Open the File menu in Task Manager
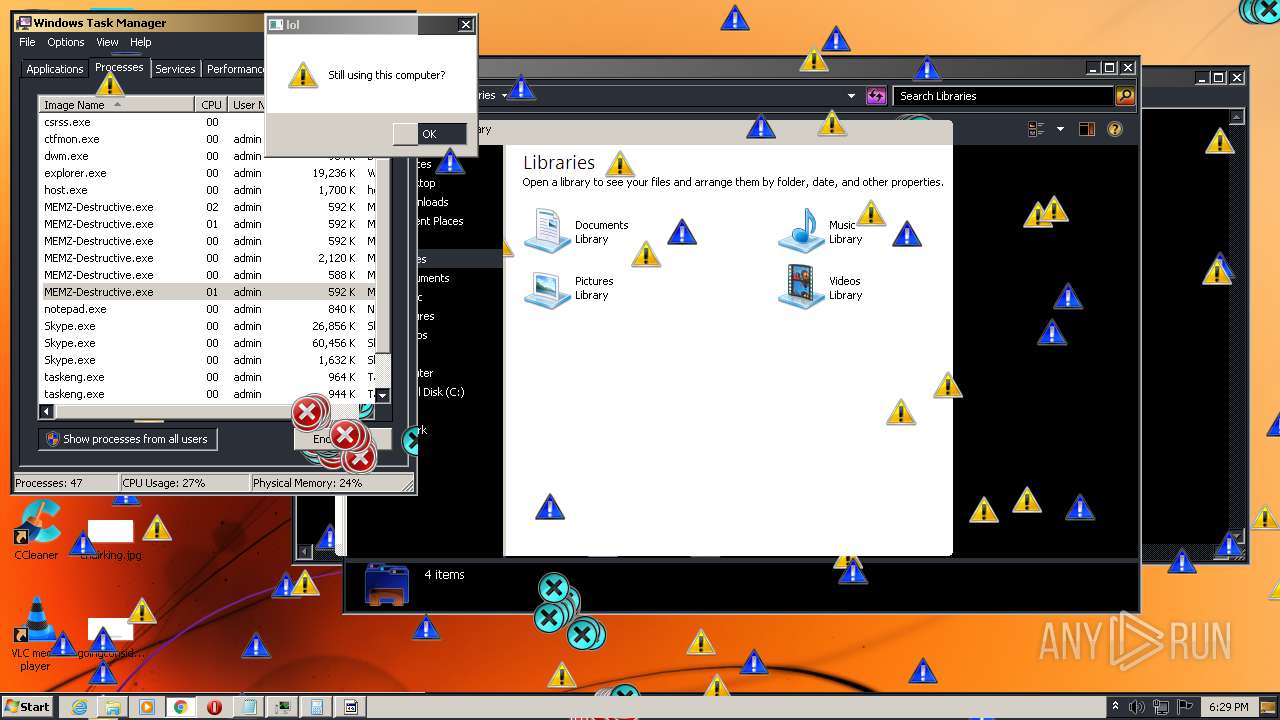 (27, 42)
